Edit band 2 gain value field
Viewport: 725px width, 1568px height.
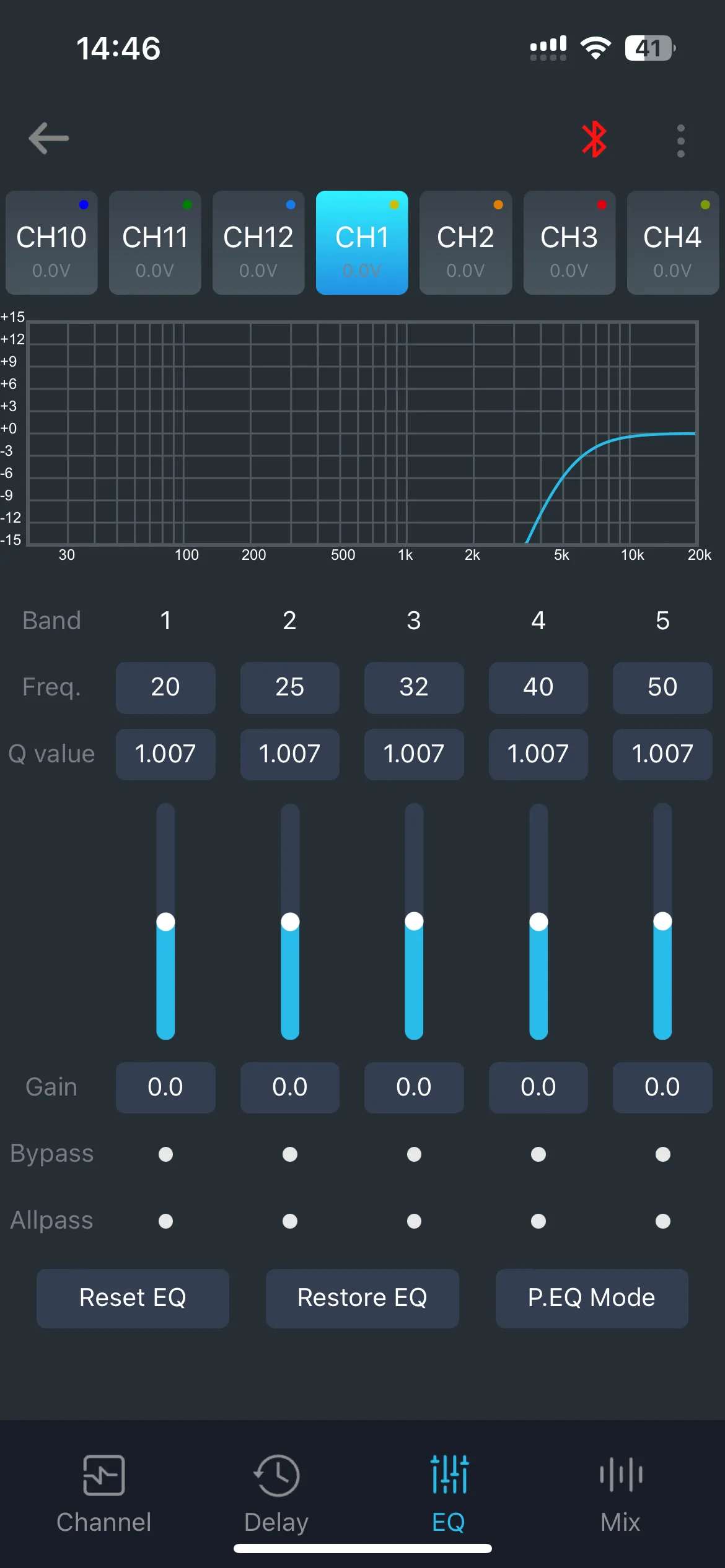(x=290, y=1087)
